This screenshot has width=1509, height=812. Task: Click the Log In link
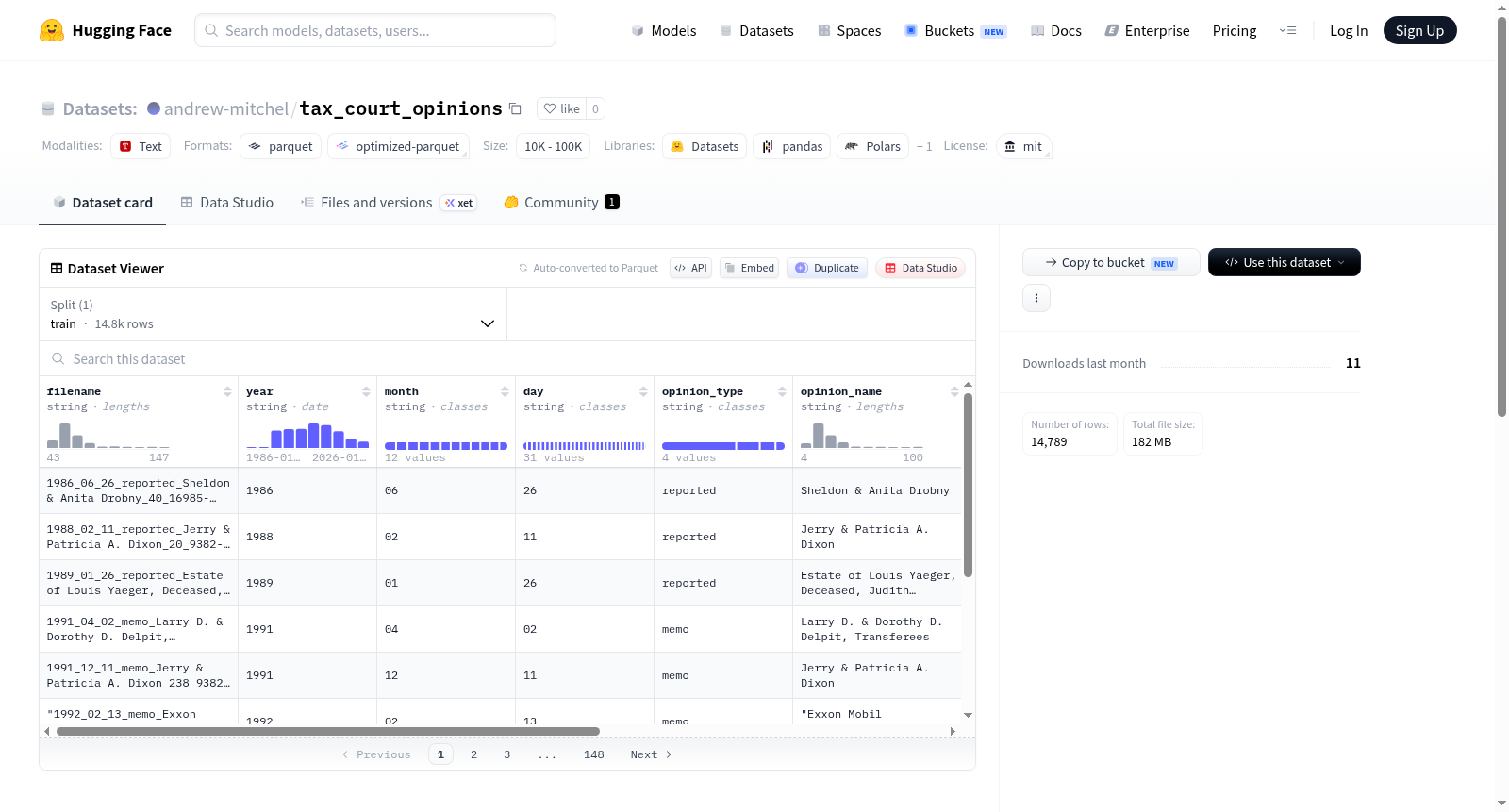click(1349, 30)
